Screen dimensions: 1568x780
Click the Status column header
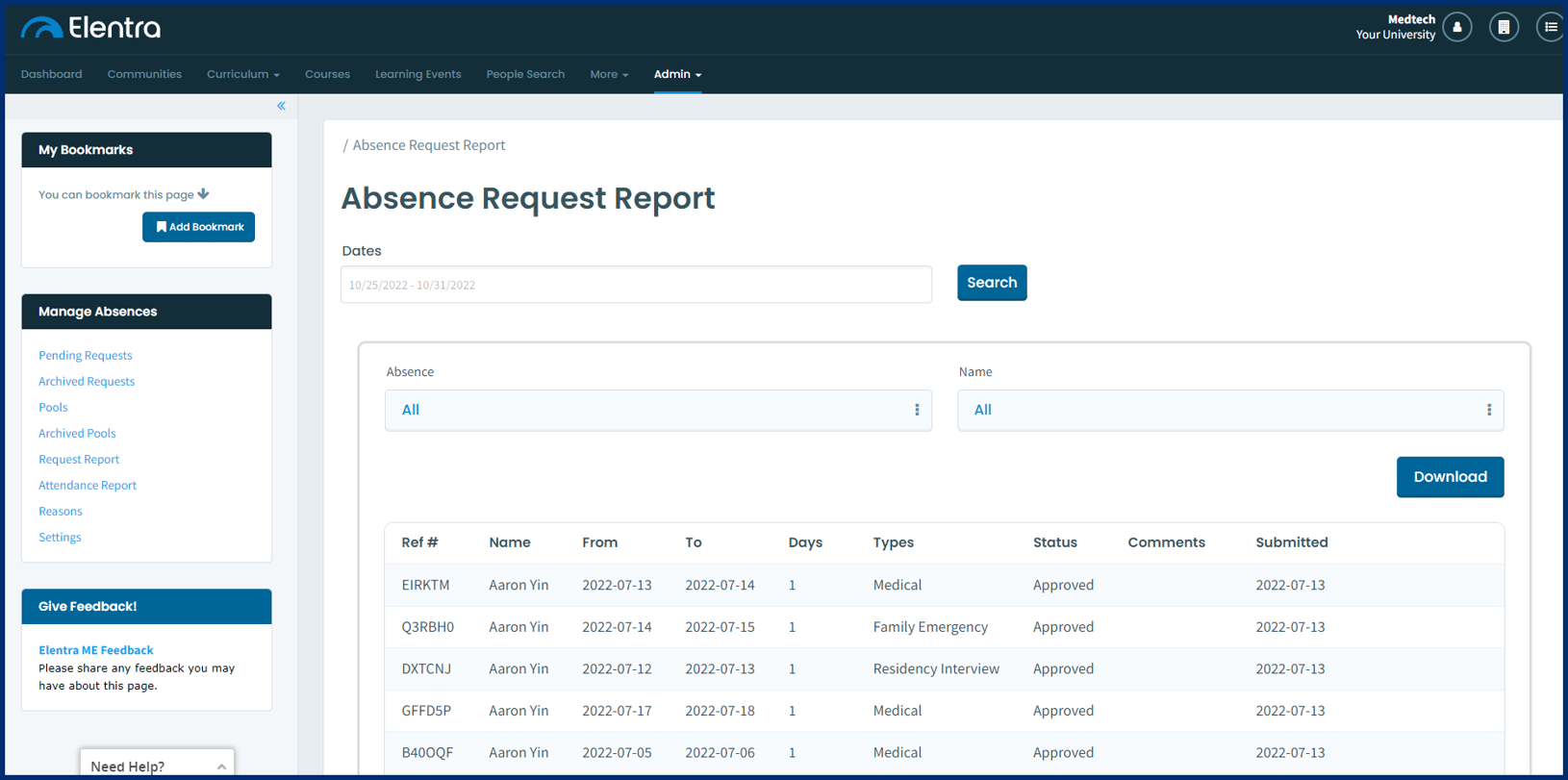point(1055,542)
